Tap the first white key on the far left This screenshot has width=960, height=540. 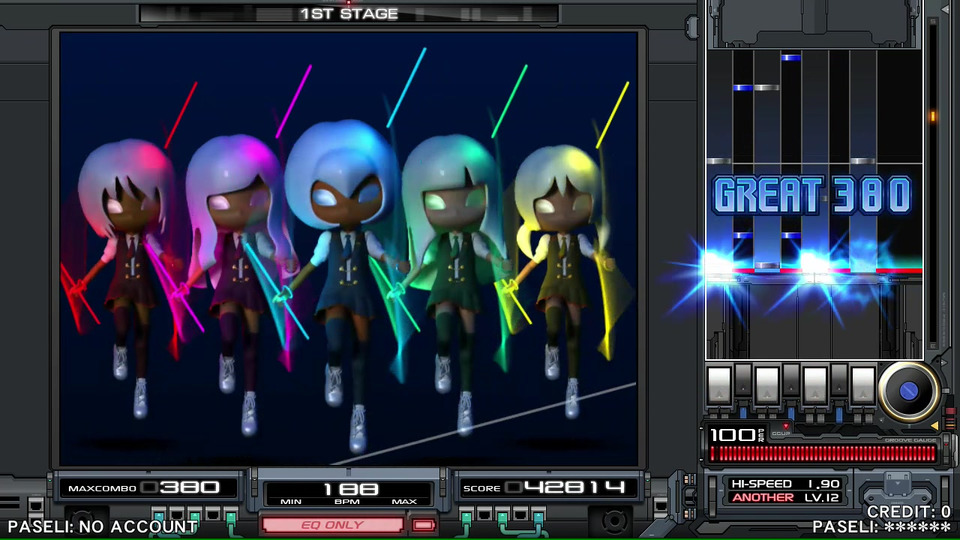(x=719, y=384)
